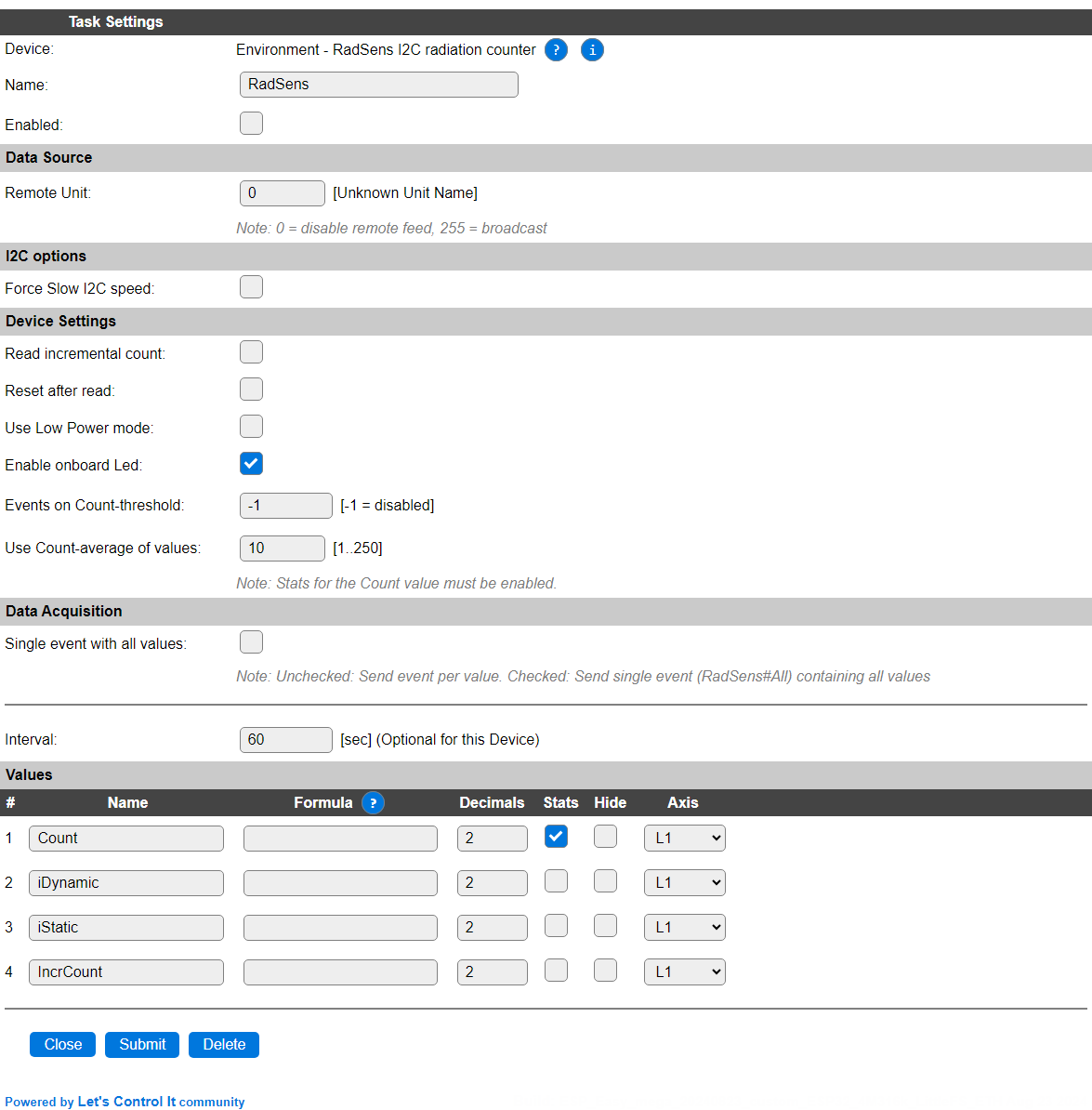The image size is (1092, 1110).
Task: Enable Single event with all values
Action: (x=251, y=642)
